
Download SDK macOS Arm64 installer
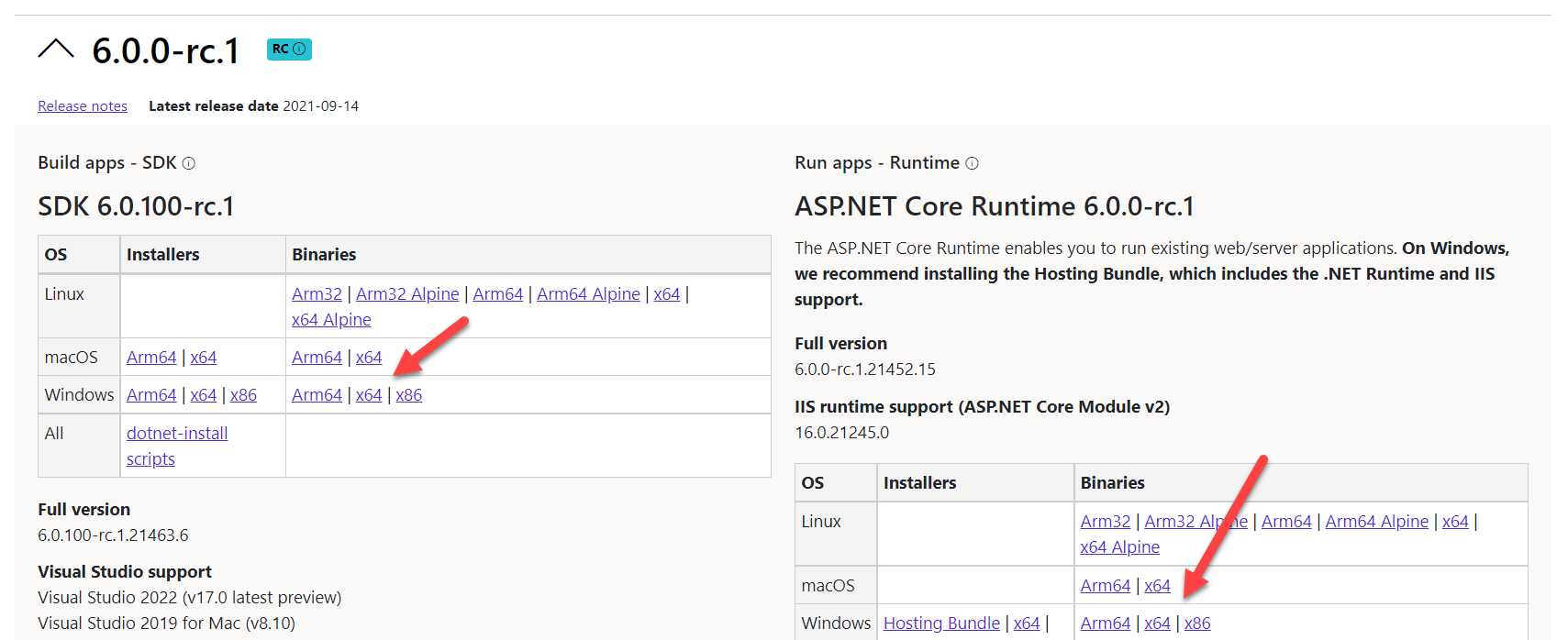pyautogui.click(x=151, y=358)
